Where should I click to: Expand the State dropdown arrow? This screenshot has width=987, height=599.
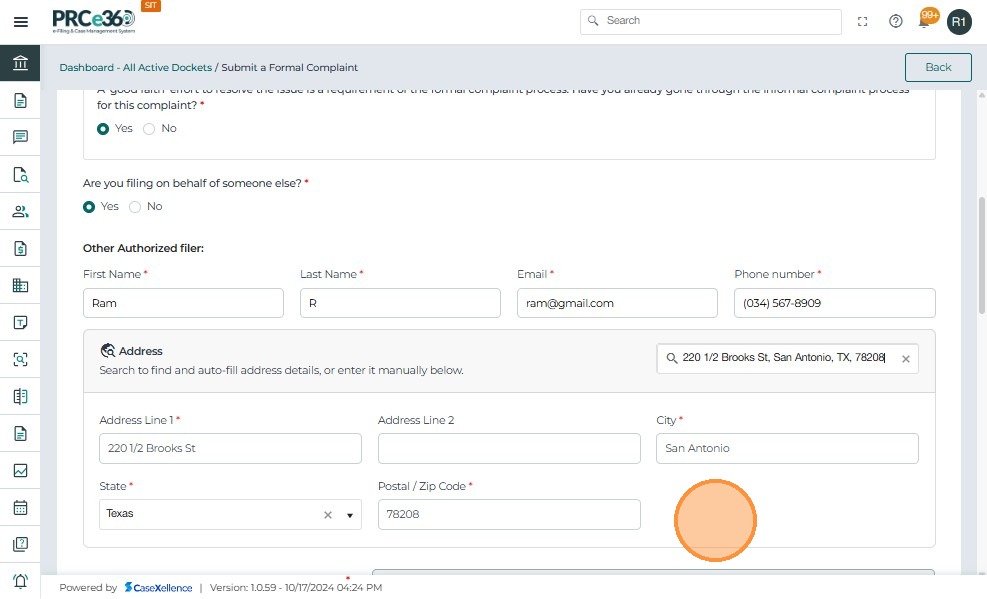[350, 515]
